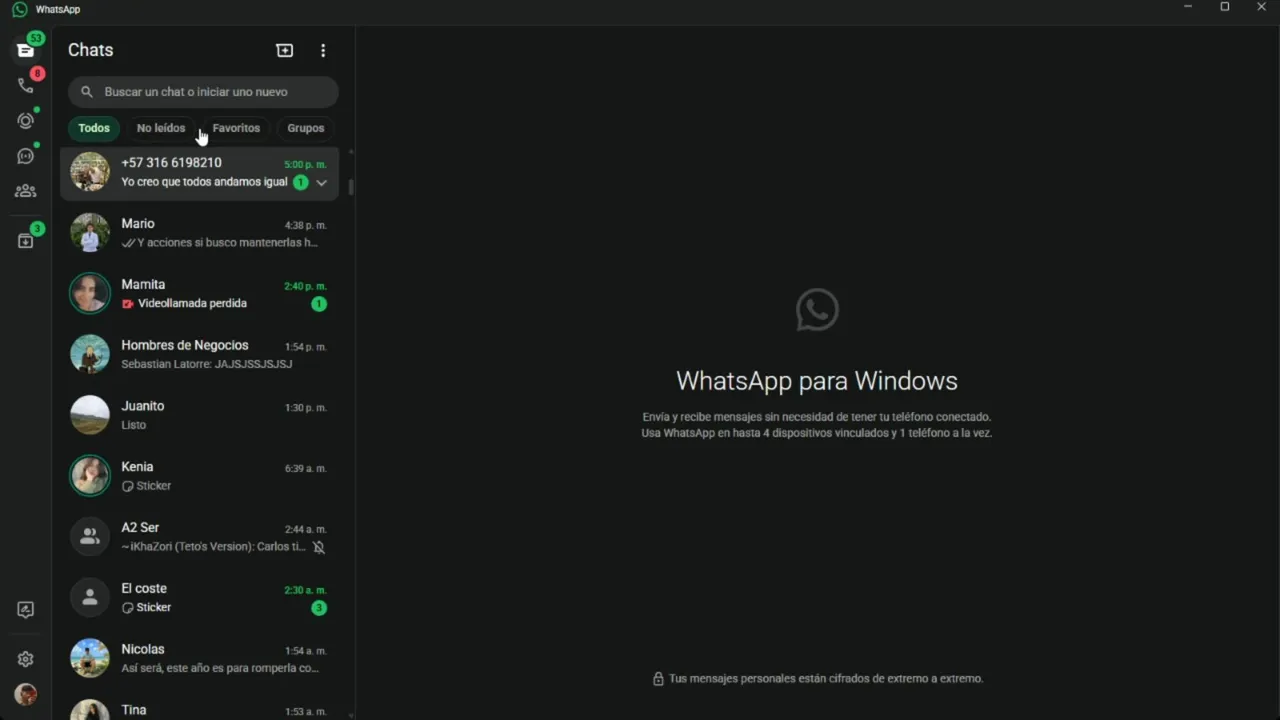
Task: Click 'Yo creo que todos andamos igual' preview
Action: [204, 182]
